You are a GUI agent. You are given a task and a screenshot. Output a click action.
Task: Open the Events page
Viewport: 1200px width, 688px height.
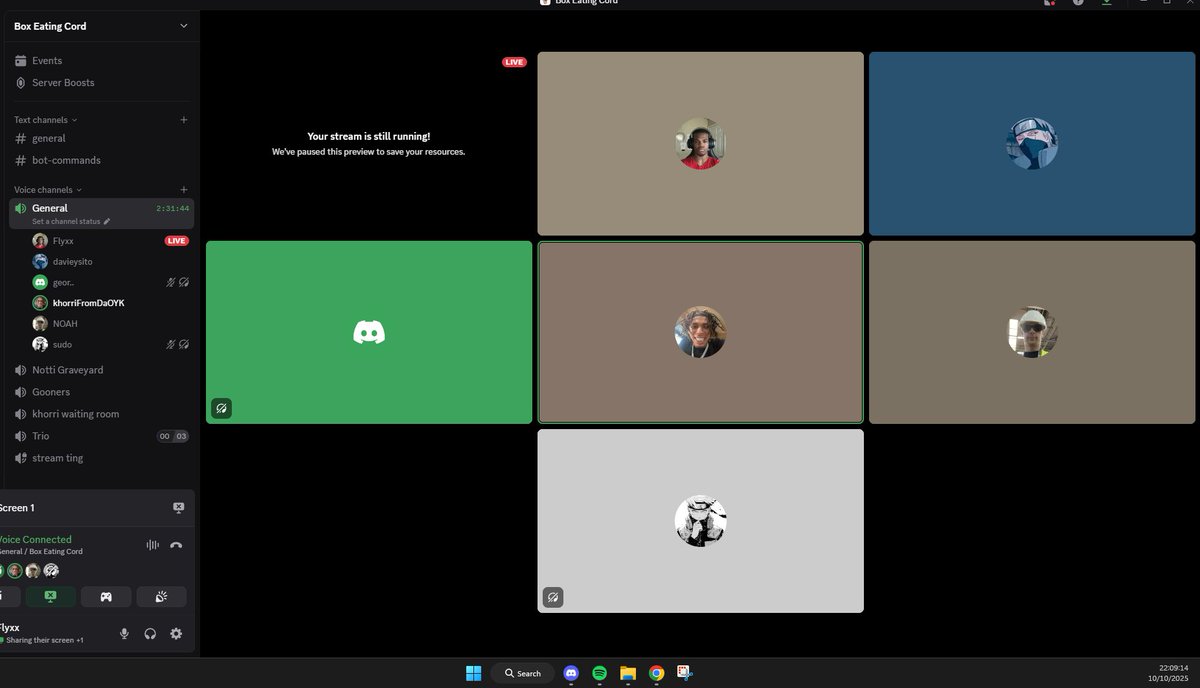point(99,61)
